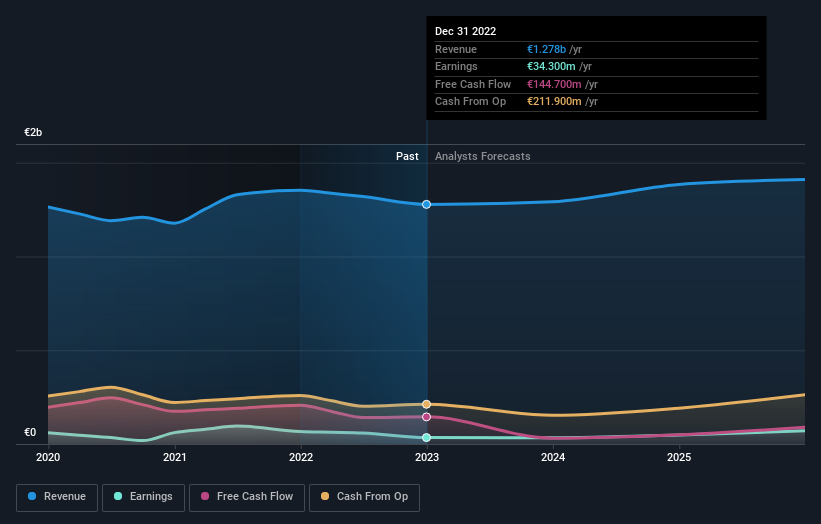Click the €2b y-axis label
The width and height of the screenshot is (821, 524).
[x=33, y=132]
